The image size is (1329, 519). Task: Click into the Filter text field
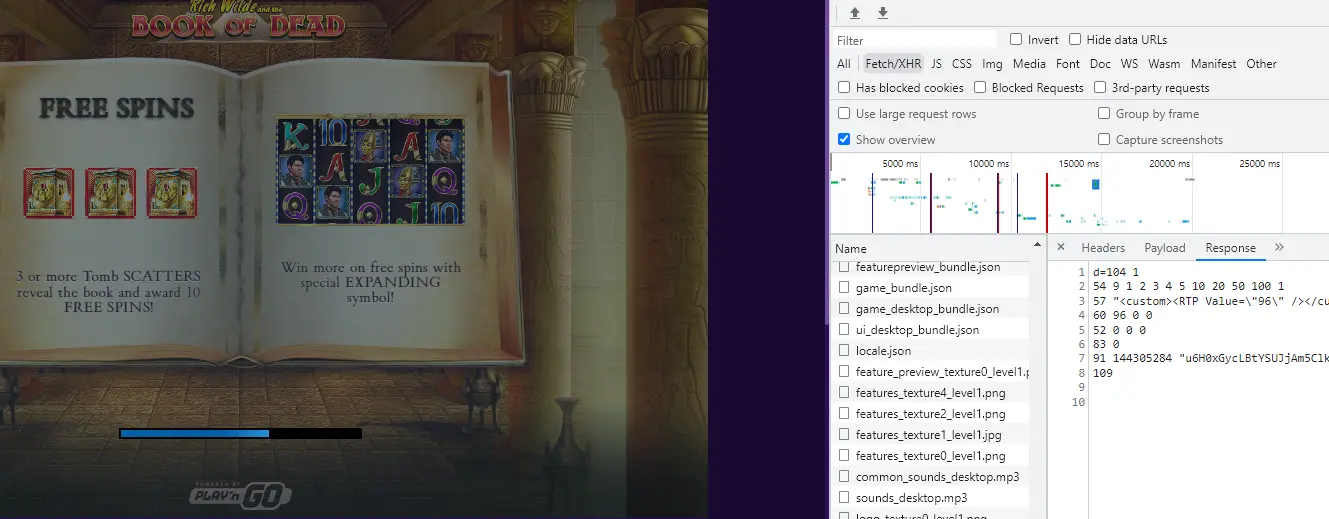(916, 40)
